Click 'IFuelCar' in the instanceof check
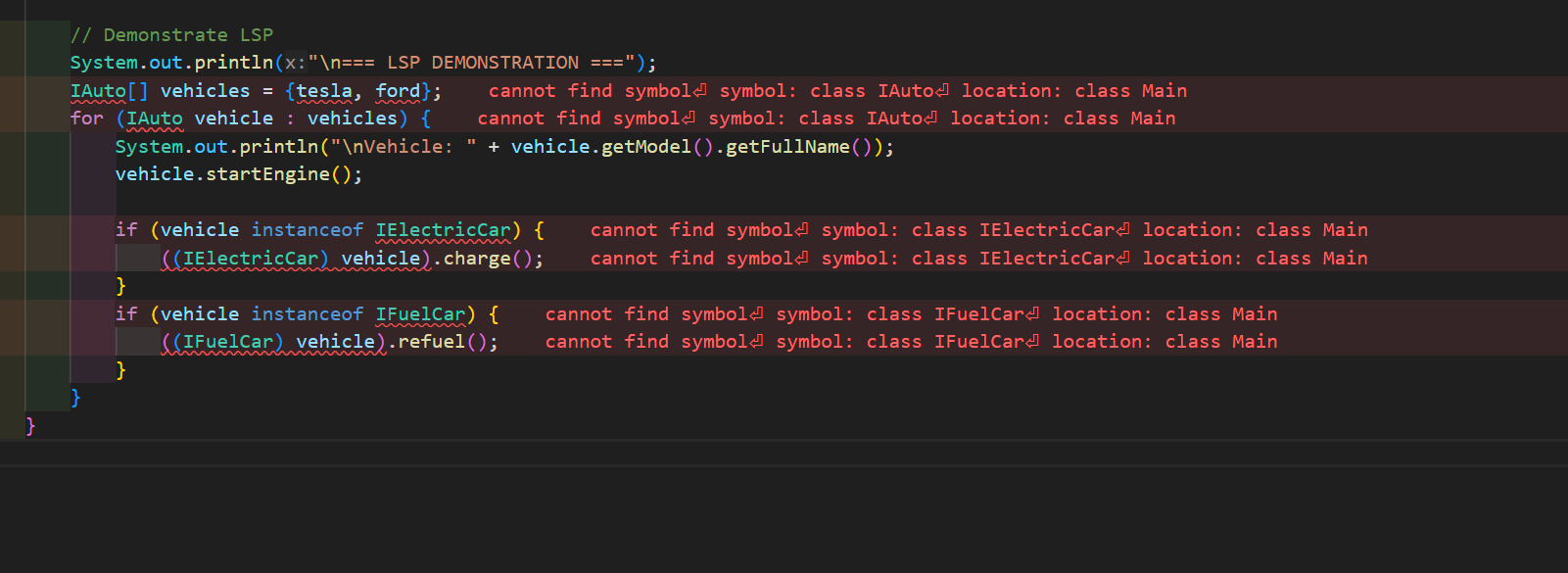1568x573 pixels. [421, 313]
